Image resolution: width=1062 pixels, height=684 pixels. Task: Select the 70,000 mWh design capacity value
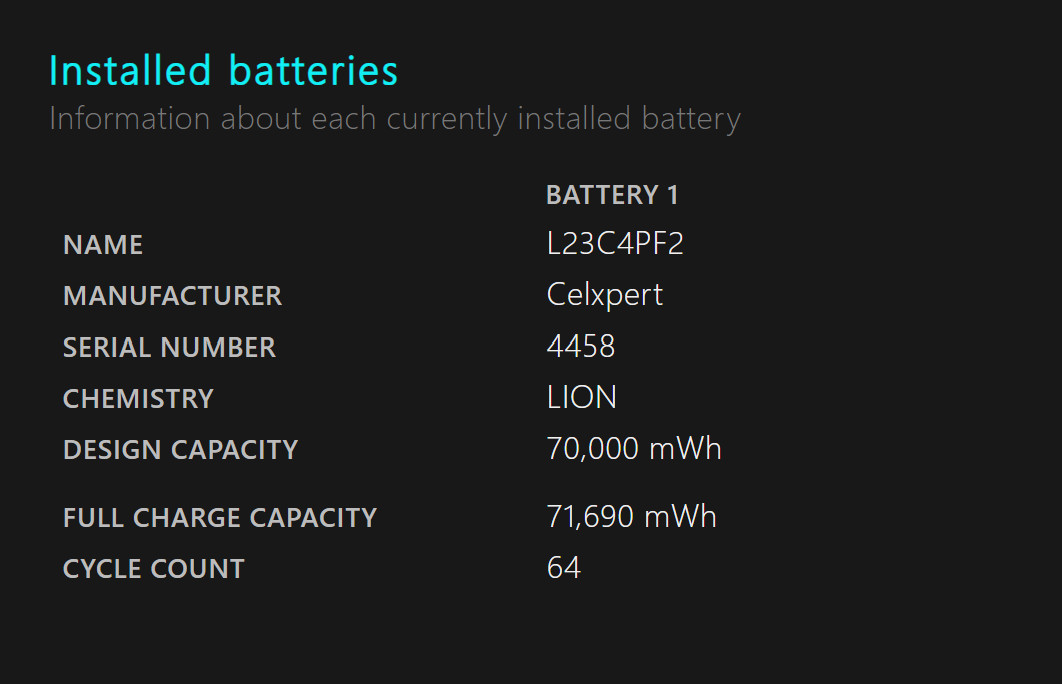point(634,448)
